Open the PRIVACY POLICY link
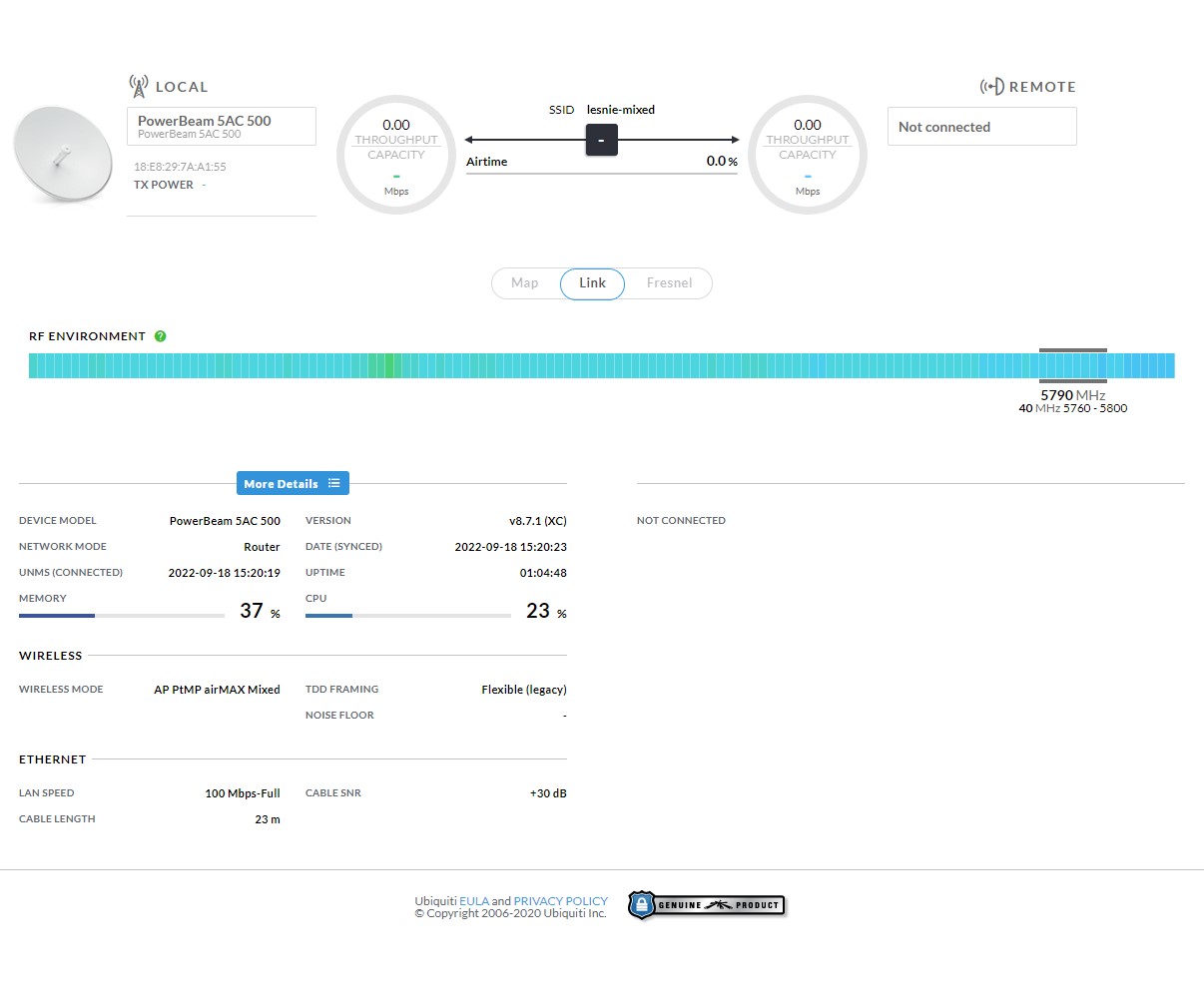 560,900
